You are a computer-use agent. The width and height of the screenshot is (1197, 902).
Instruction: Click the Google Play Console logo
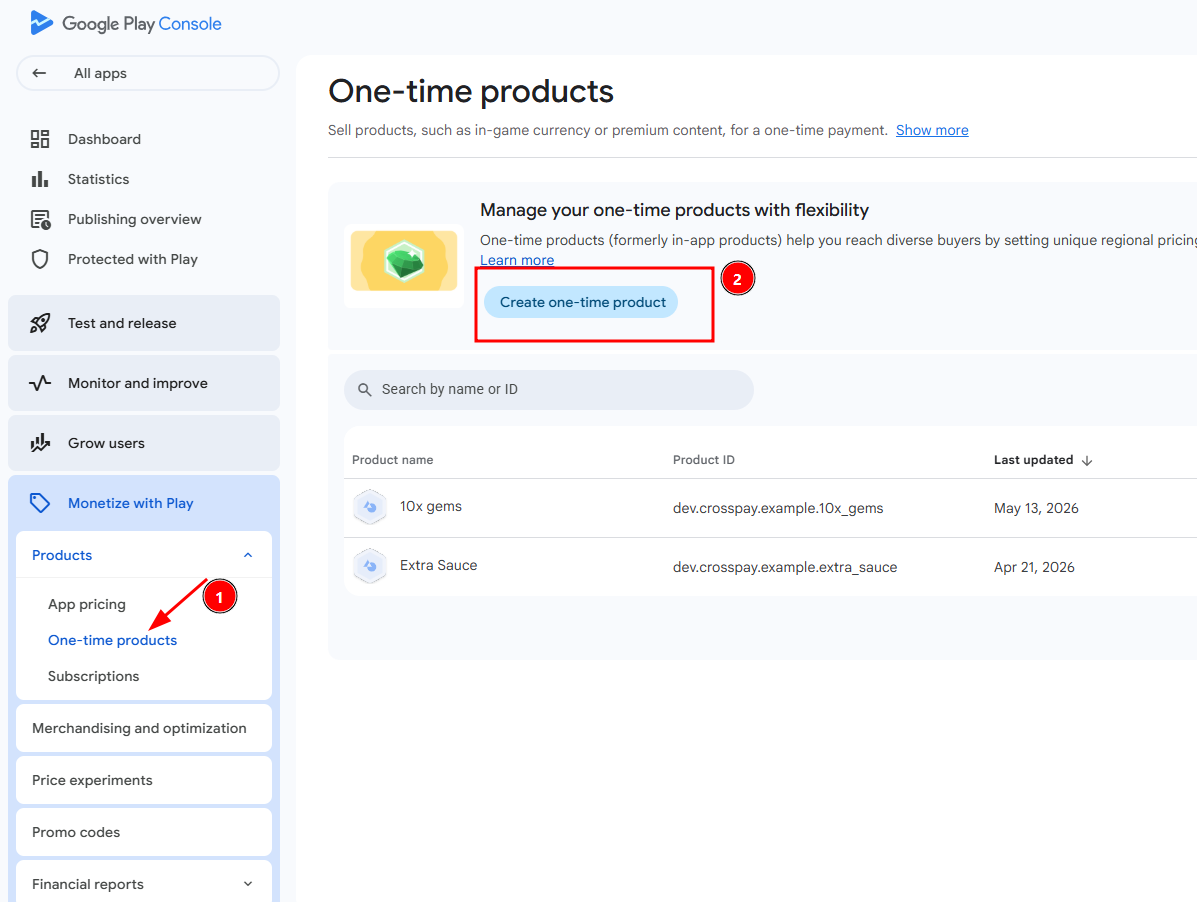pos(126,24)
